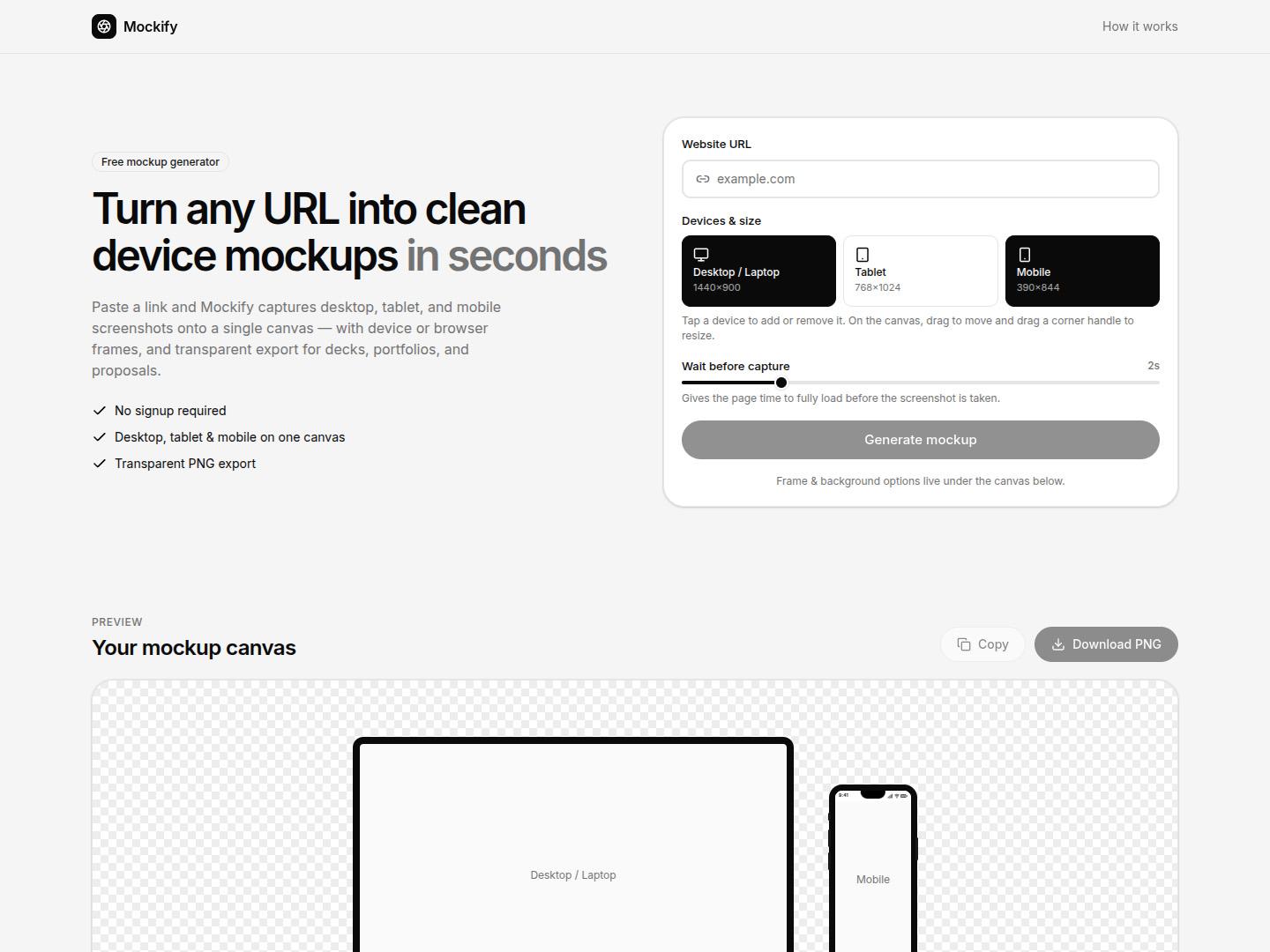This screenshot has height=952, width=1270.
Task: Select the Mobile frame on canvas
Action: click(873, 868)
